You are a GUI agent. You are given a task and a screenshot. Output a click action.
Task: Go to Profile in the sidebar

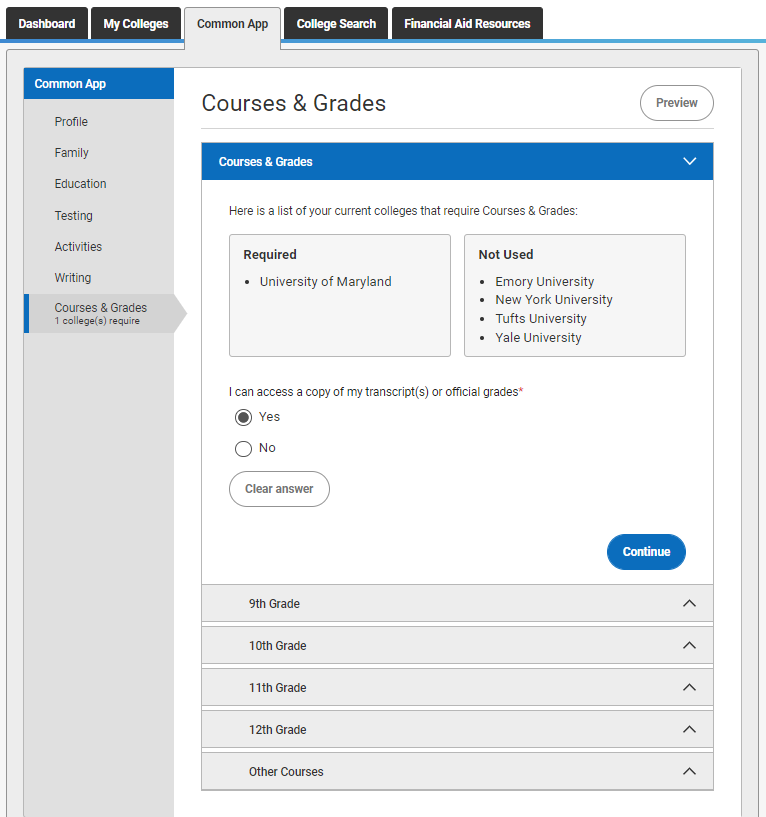71,121
